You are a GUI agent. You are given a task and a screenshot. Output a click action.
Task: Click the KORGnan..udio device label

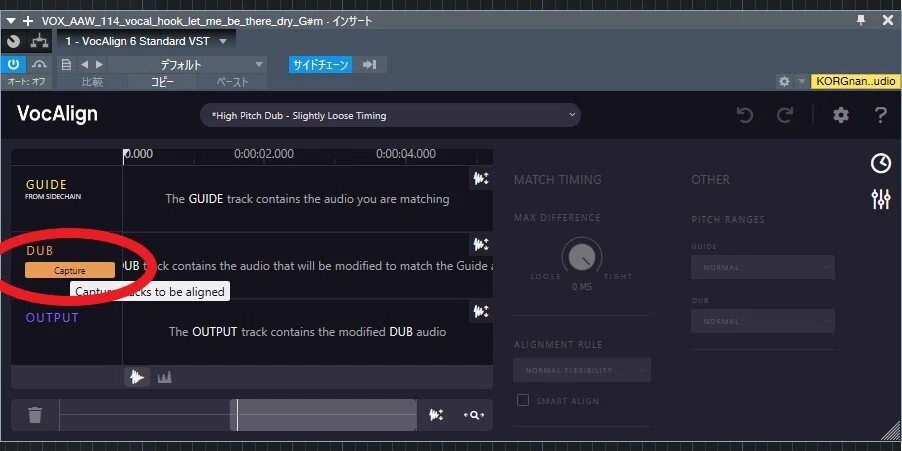point(855,82)
